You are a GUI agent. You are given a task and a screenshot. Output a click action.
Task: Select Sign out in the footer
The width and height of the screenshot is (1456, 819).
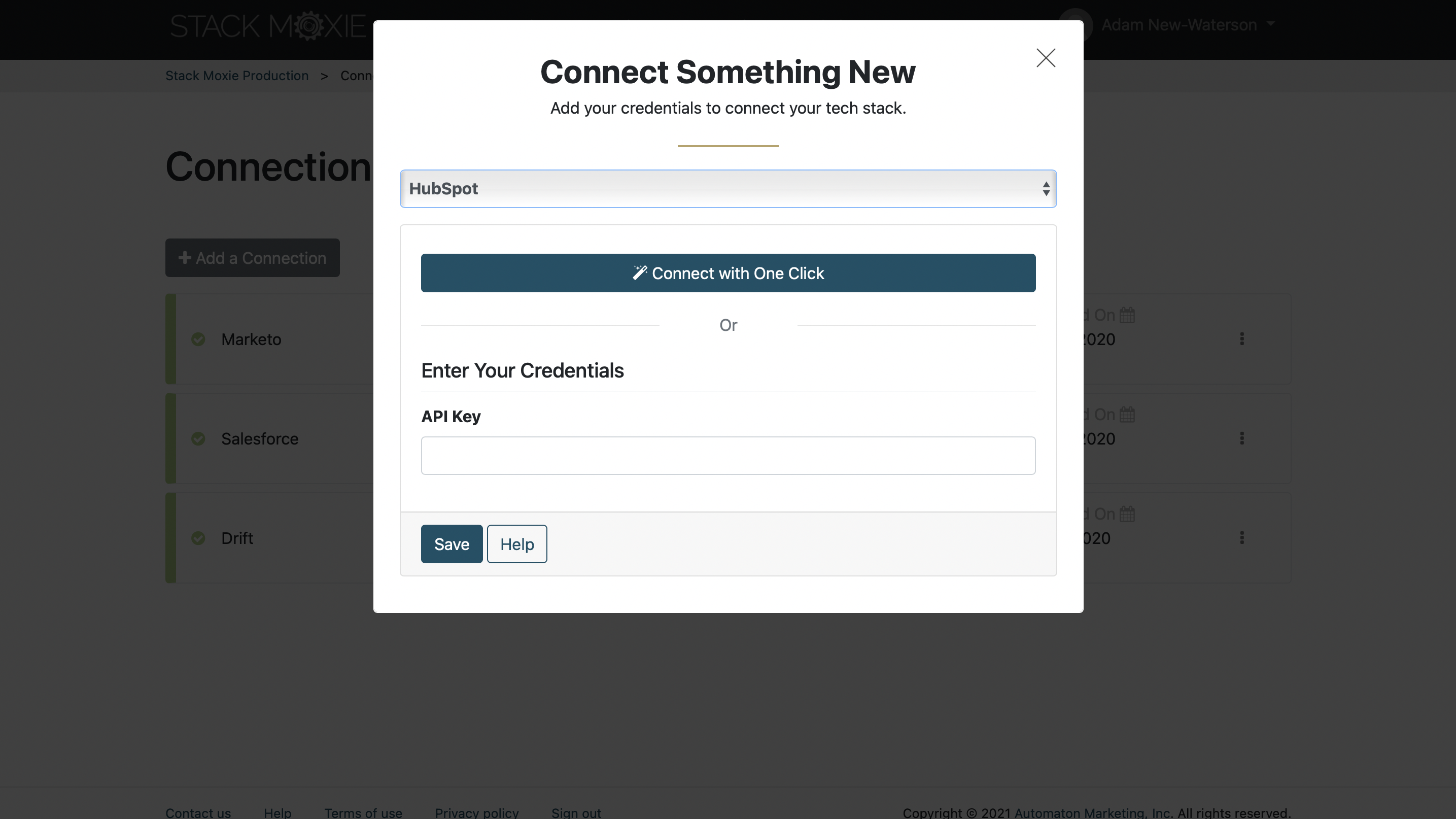576,812
